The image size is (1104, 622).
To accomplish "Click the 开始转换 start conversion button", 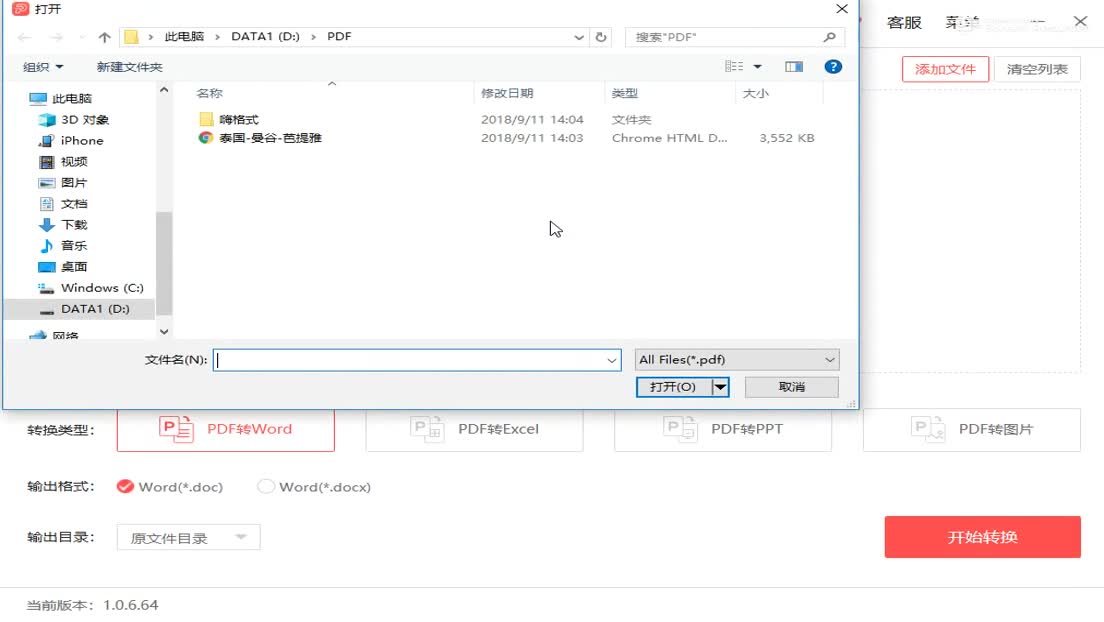I will coord(982,537).
